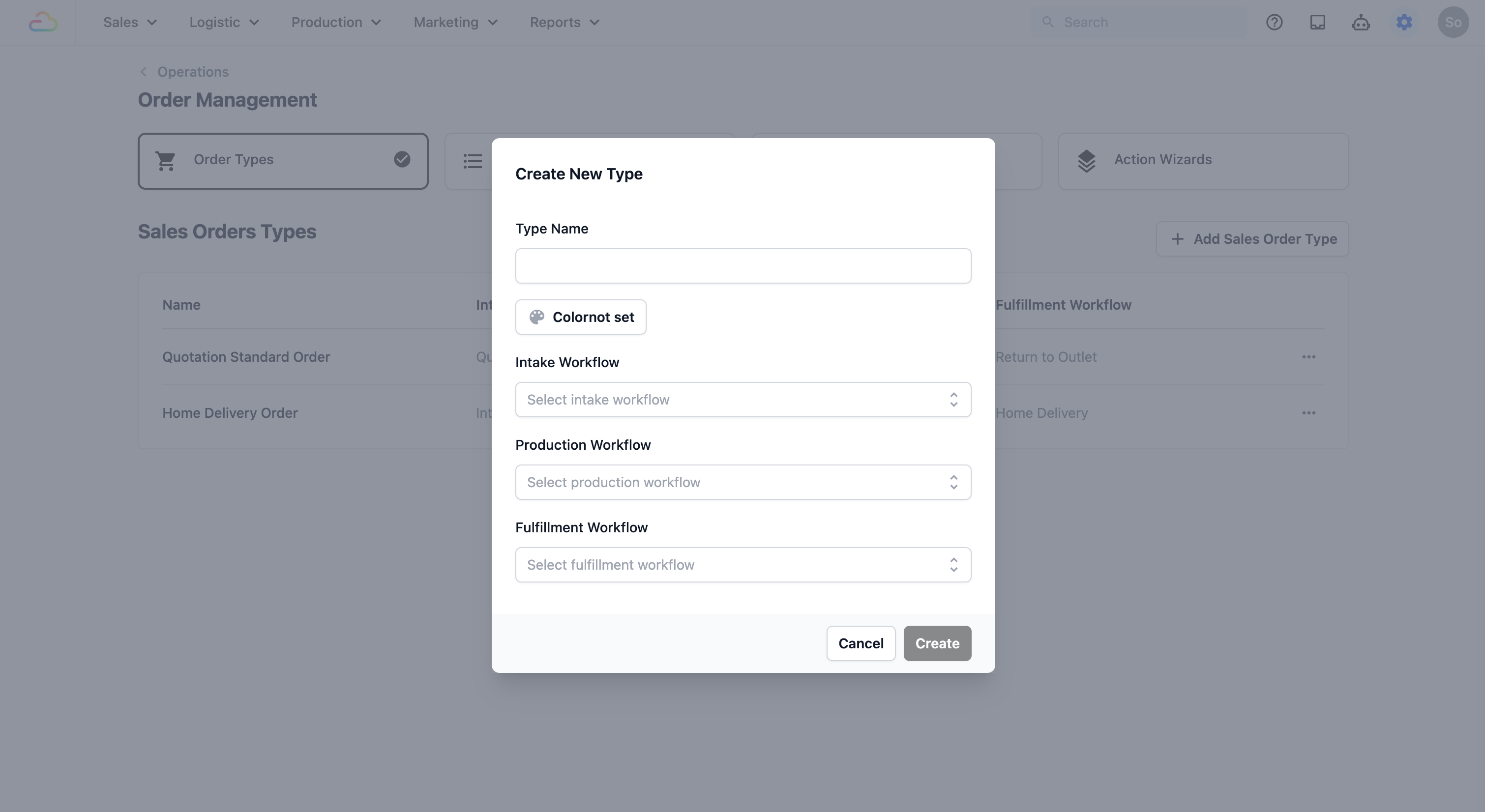
Task: Open options for Home Delivery Order row
Action: [x=1308, y=413]
